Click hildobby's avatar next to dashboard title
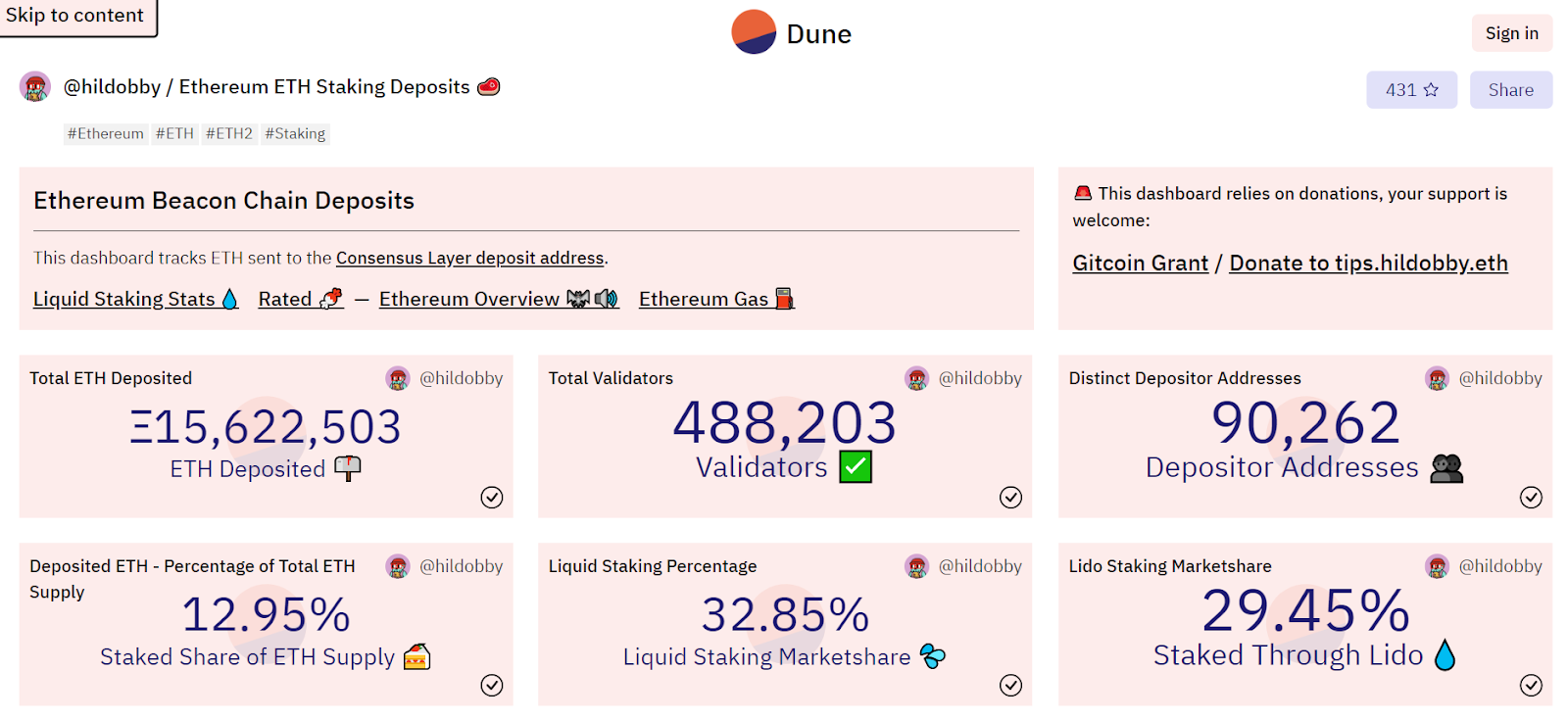 [x=35, y=87]
